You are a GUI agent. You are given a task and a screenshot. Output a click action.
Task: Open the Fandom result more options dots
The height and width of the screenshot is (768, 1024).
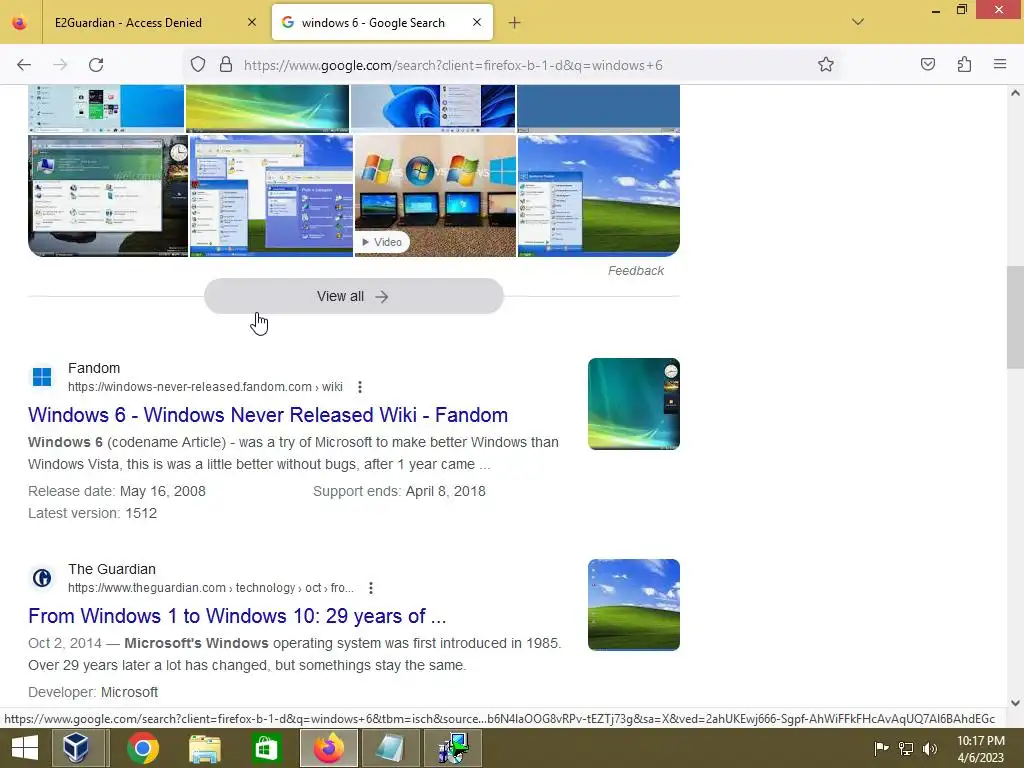point(360,387)
